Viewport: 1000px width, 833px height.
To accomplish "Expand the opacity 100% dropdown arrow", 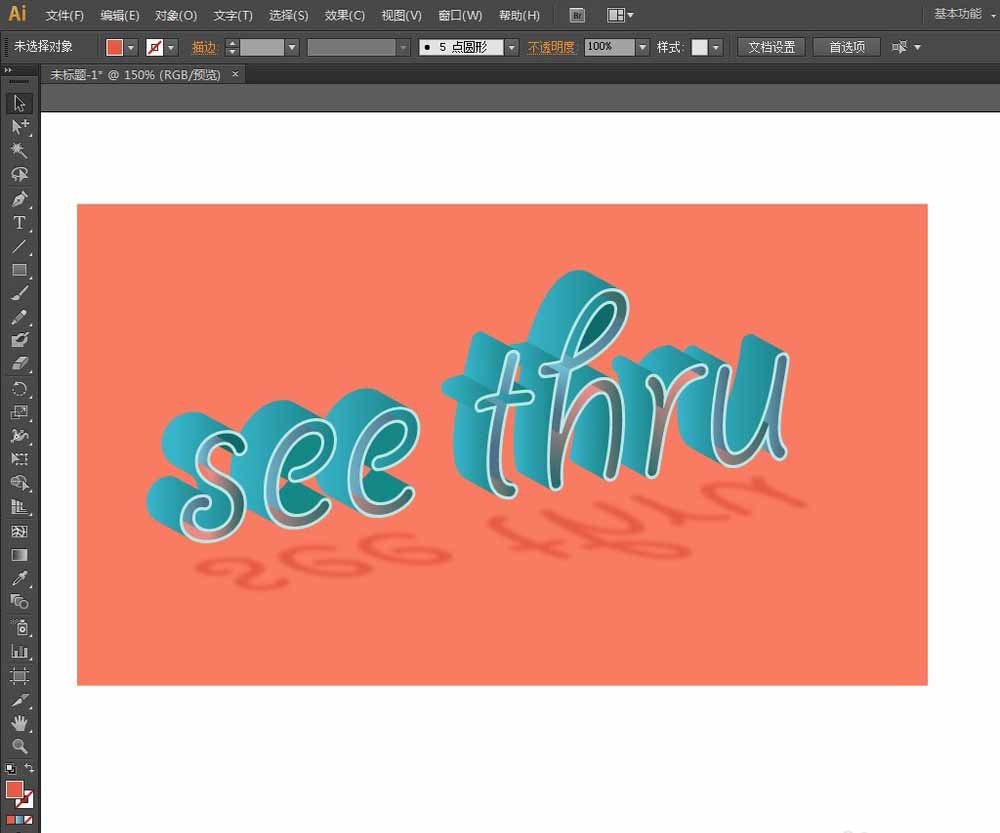I will click(x=642, y=47).
